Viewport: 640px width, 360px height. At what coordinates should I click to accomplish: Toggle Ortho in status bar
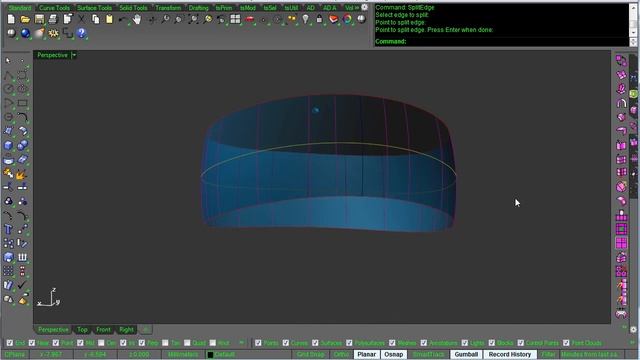click(341, 354)
